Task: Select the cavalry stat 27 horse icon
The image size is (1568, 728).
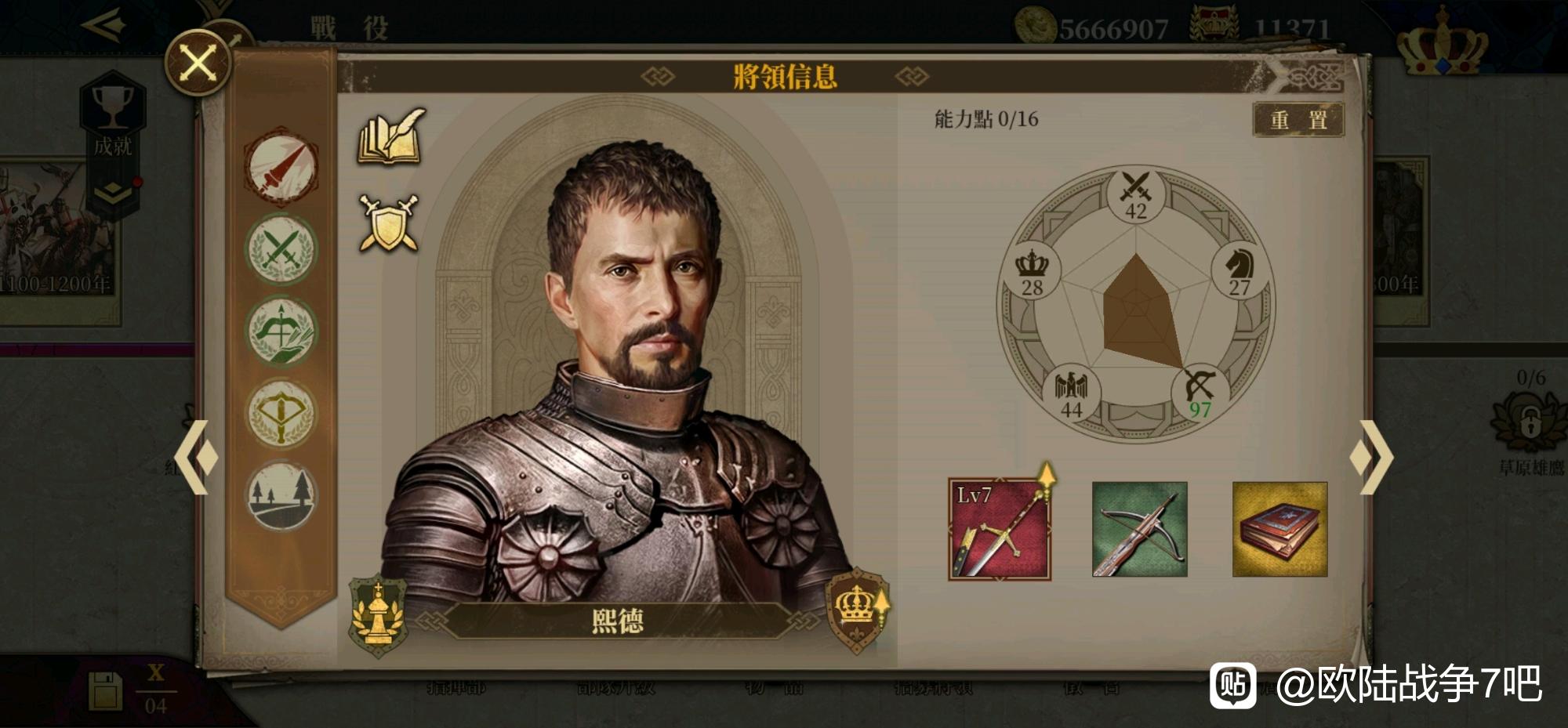Action: tap(1239, 272)
